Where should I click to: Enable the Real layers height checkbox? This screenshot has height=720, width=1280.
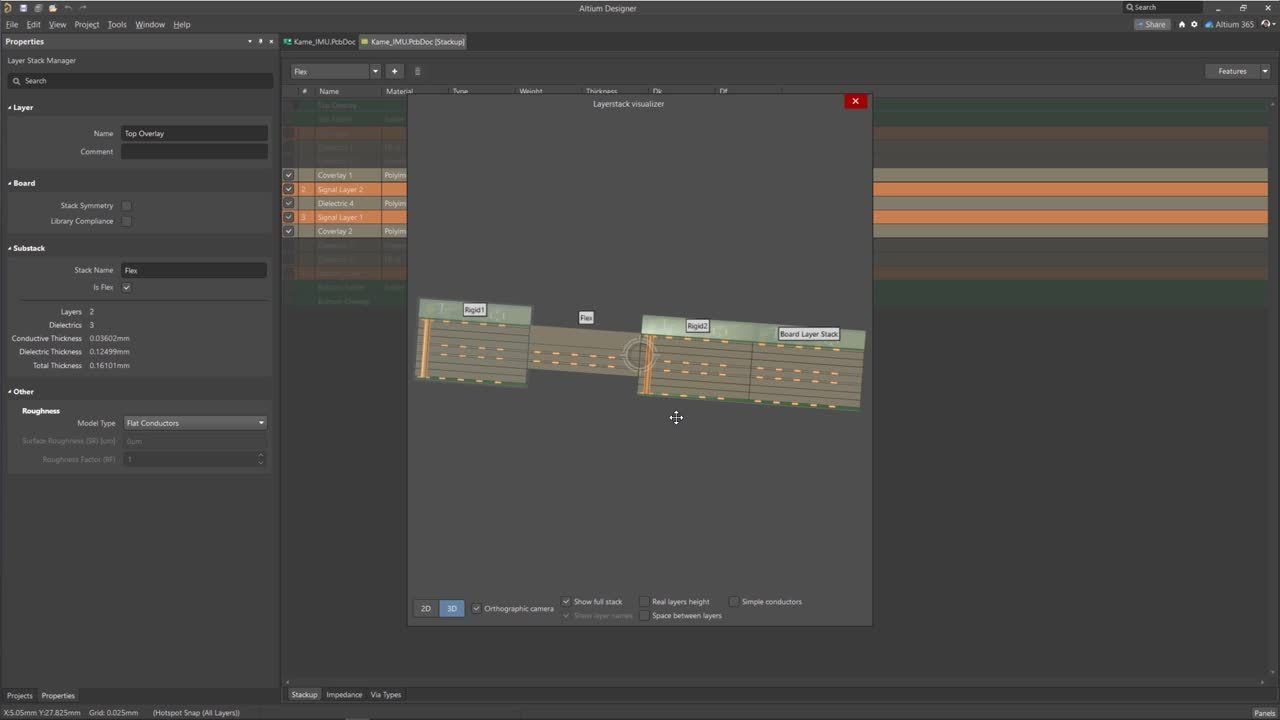[644, 602]
